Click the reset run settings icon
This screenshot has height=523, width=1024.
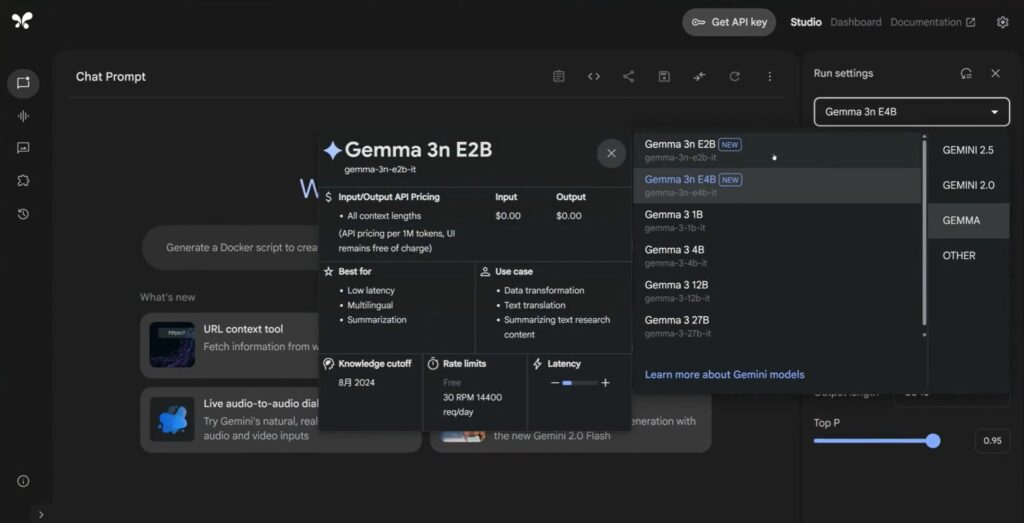coord(967,73)
